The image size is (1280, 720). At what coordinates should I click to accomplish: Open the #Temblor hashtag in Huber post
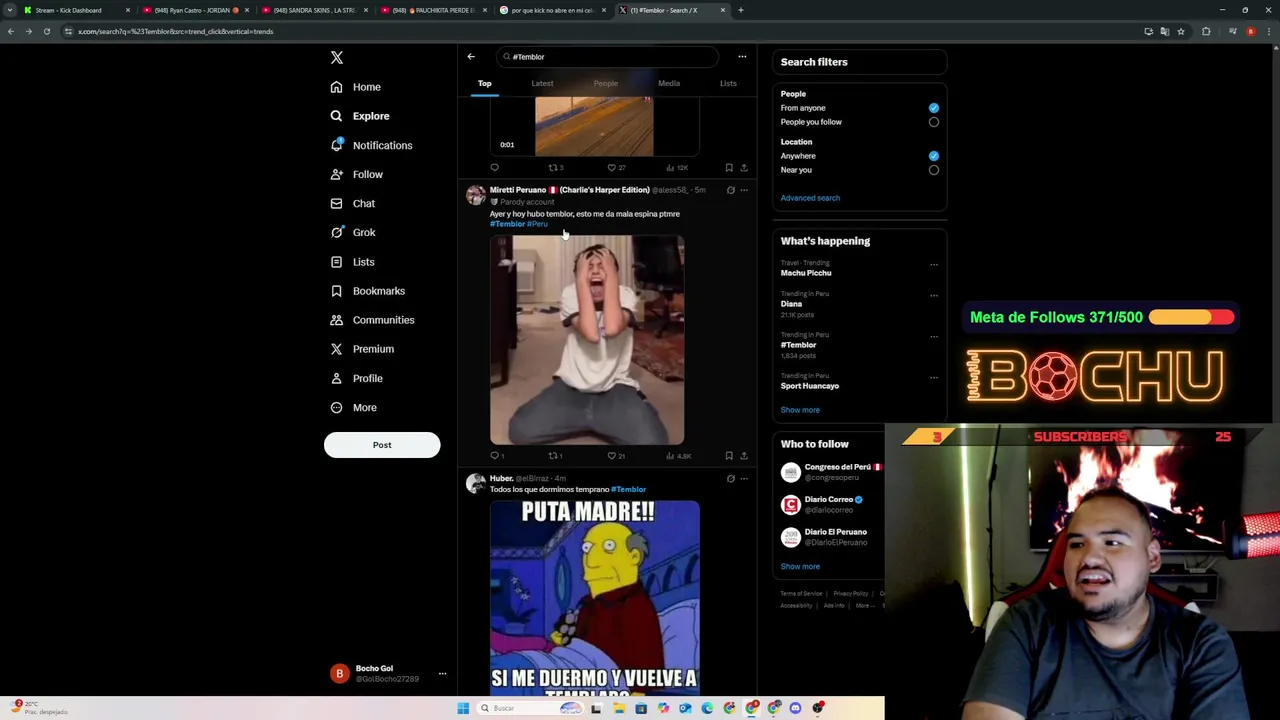[628, 490]
